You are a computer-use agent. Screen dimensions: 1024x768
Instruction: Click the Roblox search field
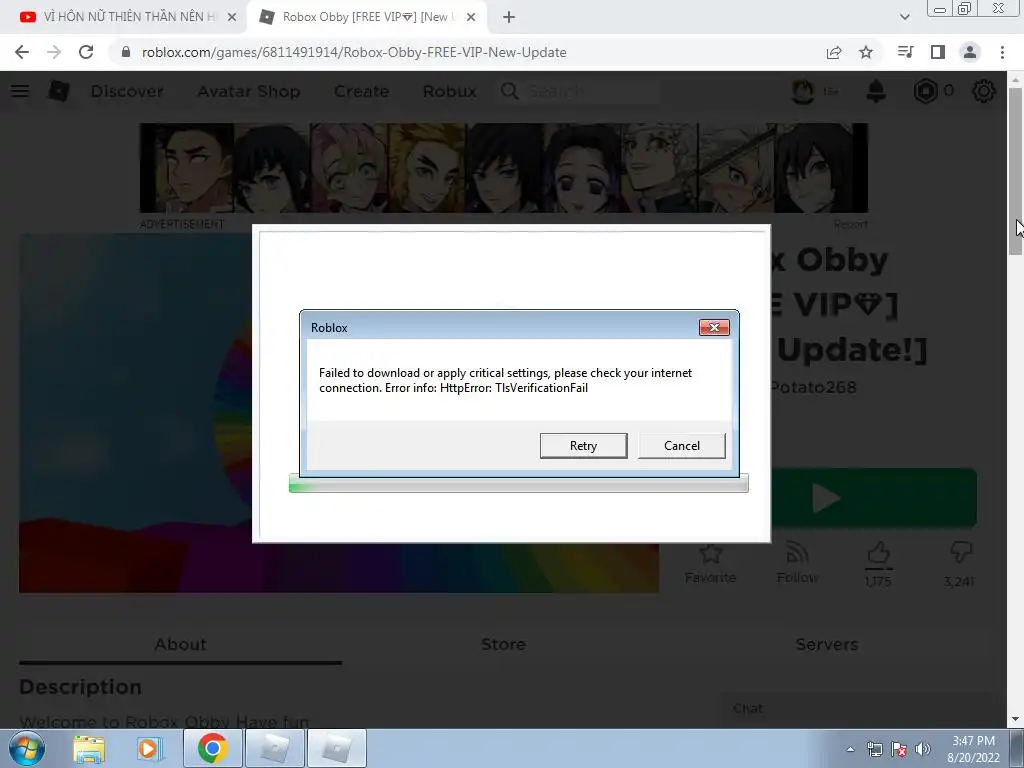(x=578, y=91)
